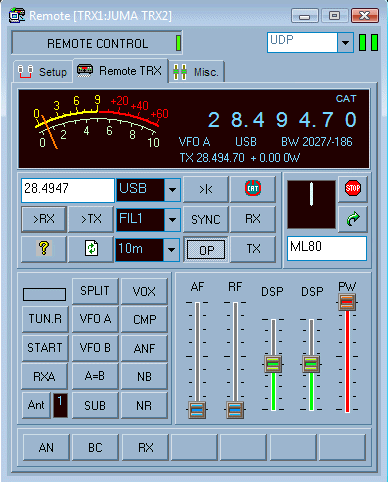Expand the USB mode dropdown
388x482 pixels.
coord(172,190)
